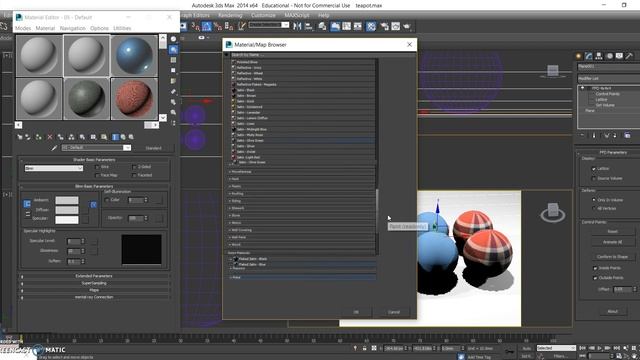Click the ViewCube in the perspective viewport

(x=553, y=212)
